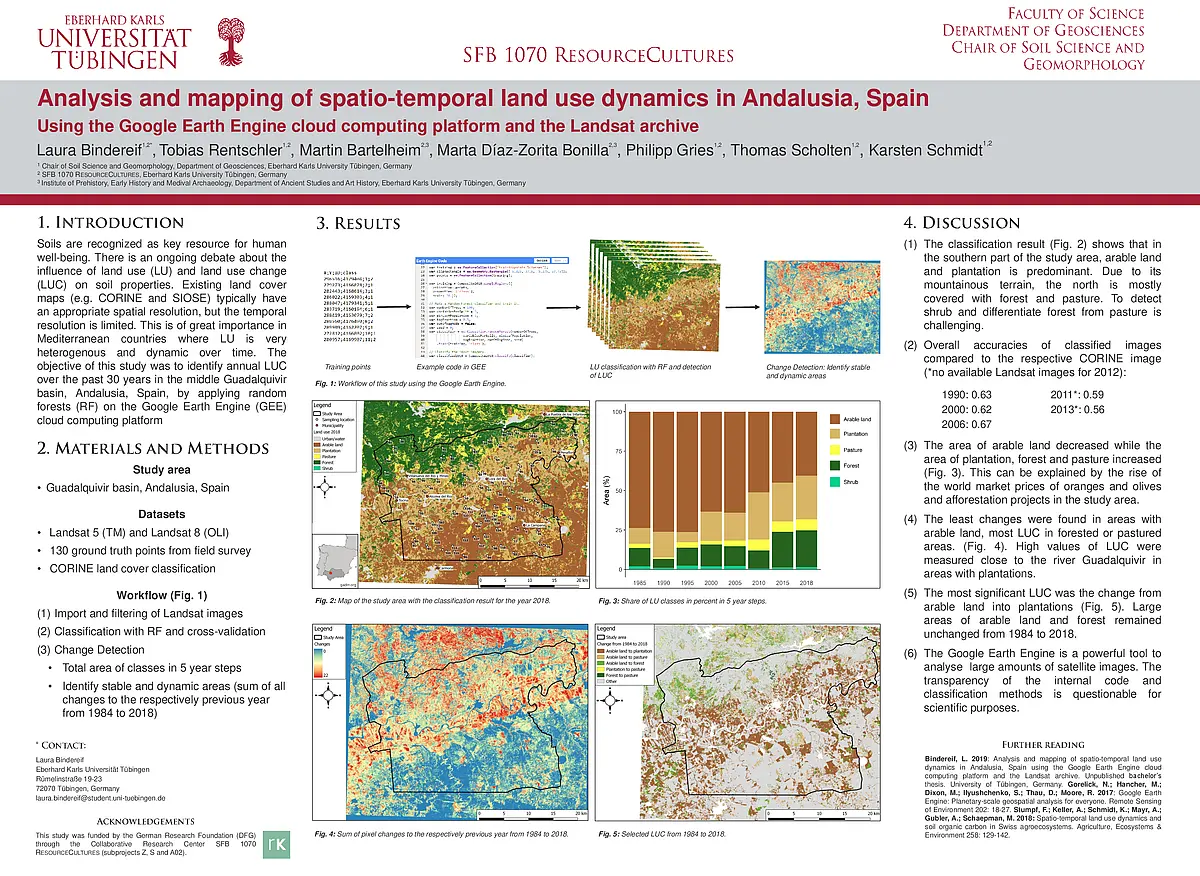Click the 2018 bar in the chart
The image size is (1200, 876).
[806, 491]
